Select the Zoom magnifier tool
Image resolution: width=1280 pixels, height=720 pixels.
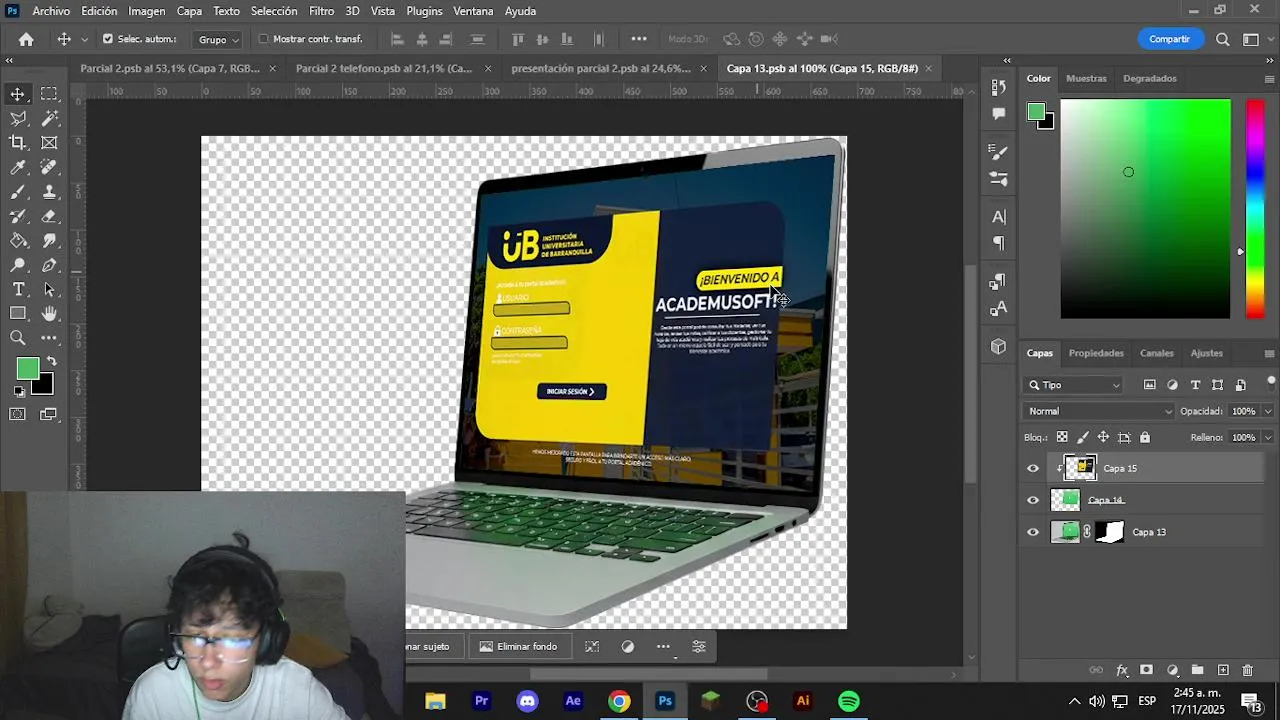click(x=18, y=338)
